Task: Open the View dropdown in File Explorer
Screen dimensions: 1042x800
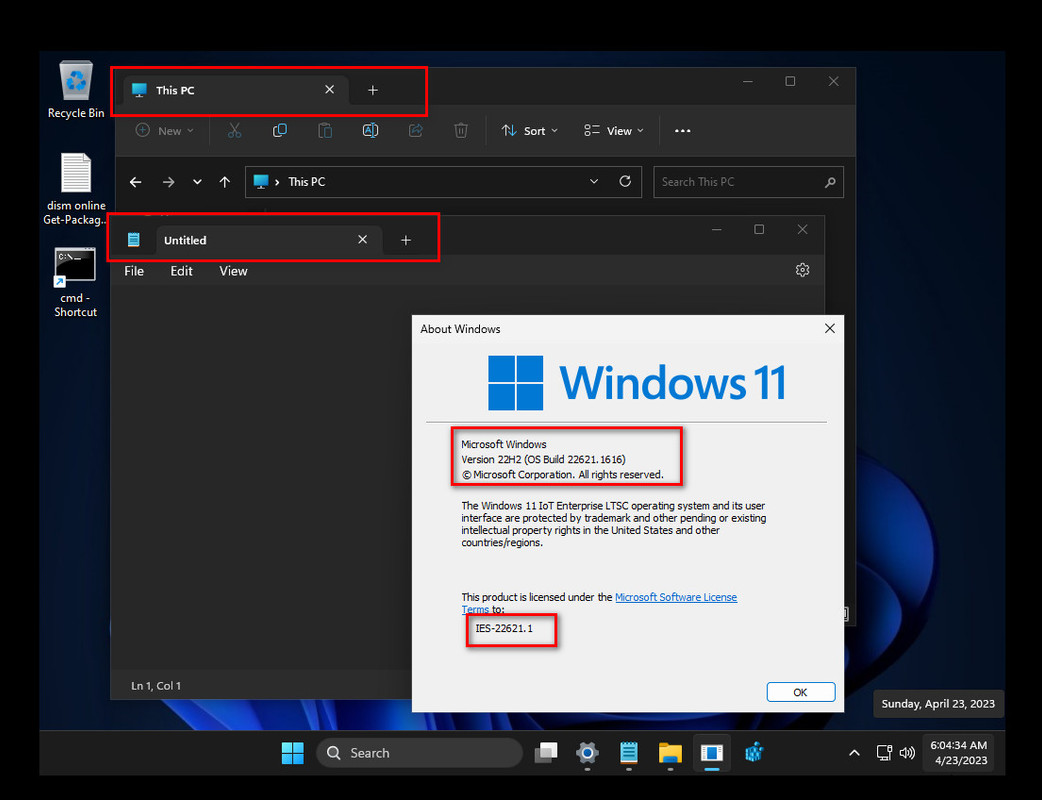Action: pyautogui.click(x=614, y=131)
